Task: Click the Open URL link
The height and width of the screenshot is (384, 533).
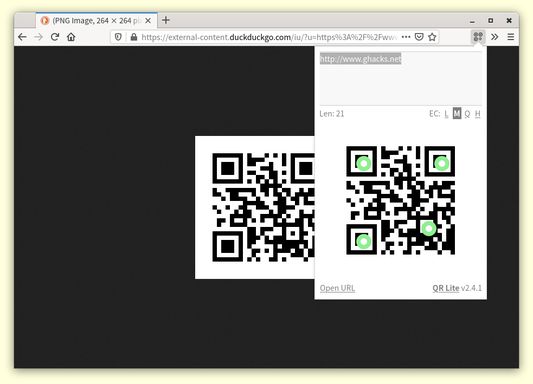Action: pos(337,288)
